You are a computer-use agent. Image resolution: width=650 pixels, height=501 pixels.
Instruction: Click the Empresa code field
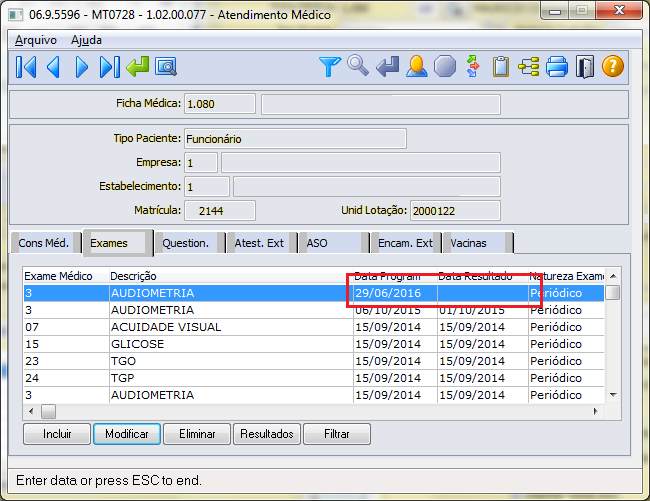pos(201,162)
